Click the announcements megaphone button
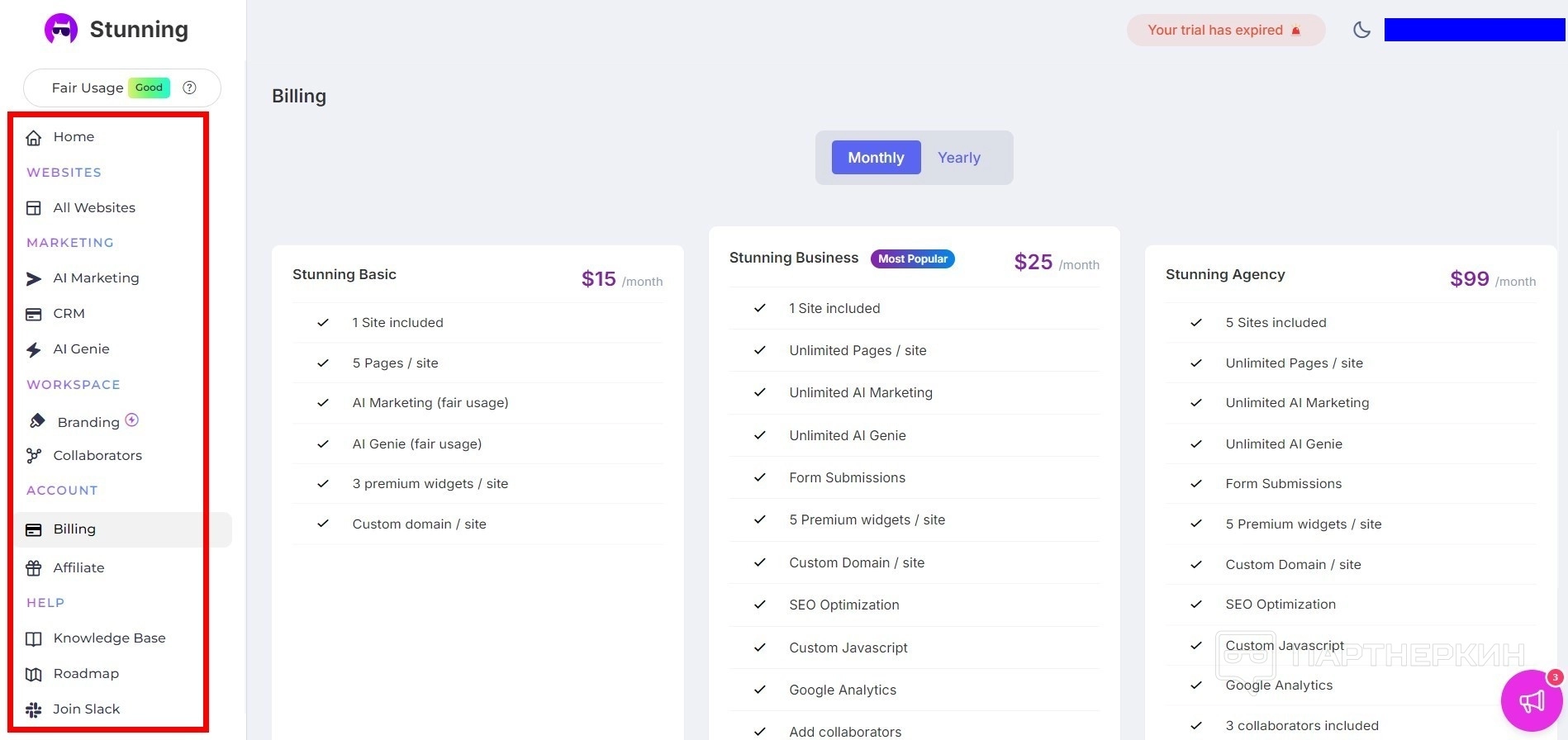This screenshot has width=1568, height=740. pos(1531,701)
